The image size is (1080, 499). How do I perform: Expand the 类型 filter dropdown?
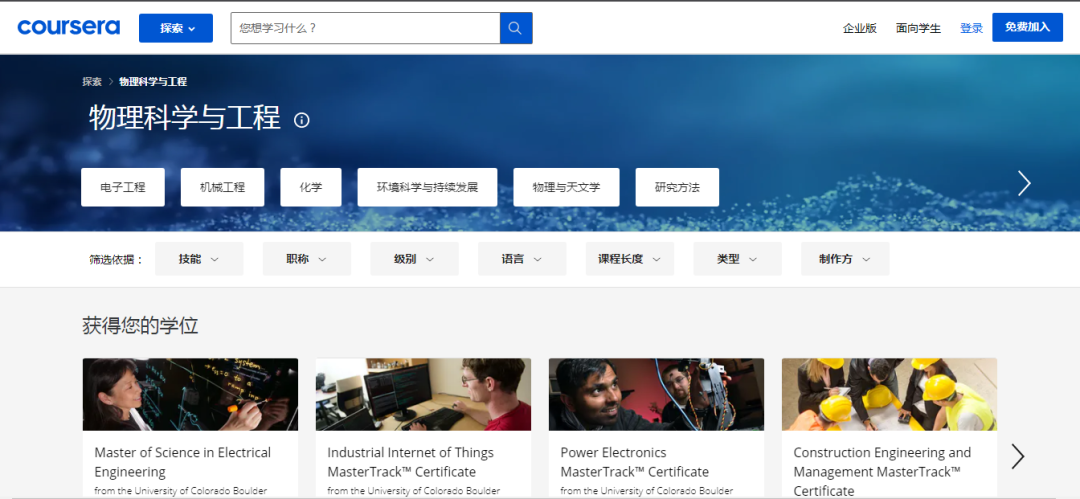coord(738,259)
